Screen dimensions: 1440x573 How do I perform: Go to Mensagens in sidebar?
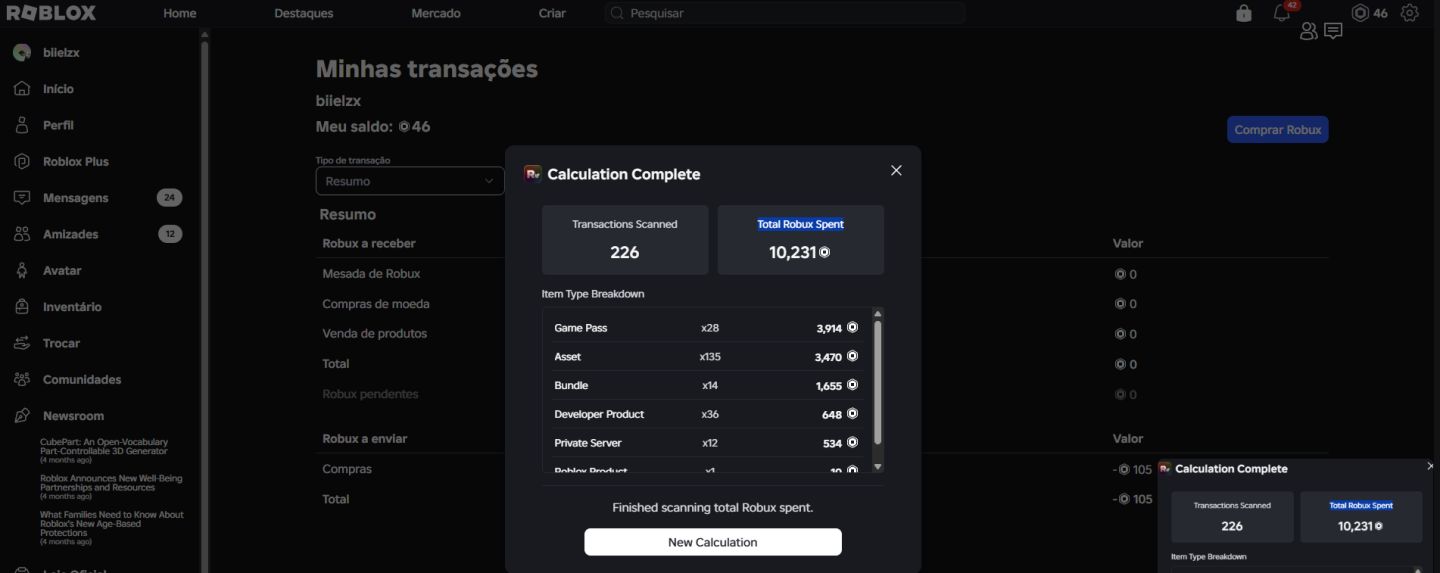(76, 198)
